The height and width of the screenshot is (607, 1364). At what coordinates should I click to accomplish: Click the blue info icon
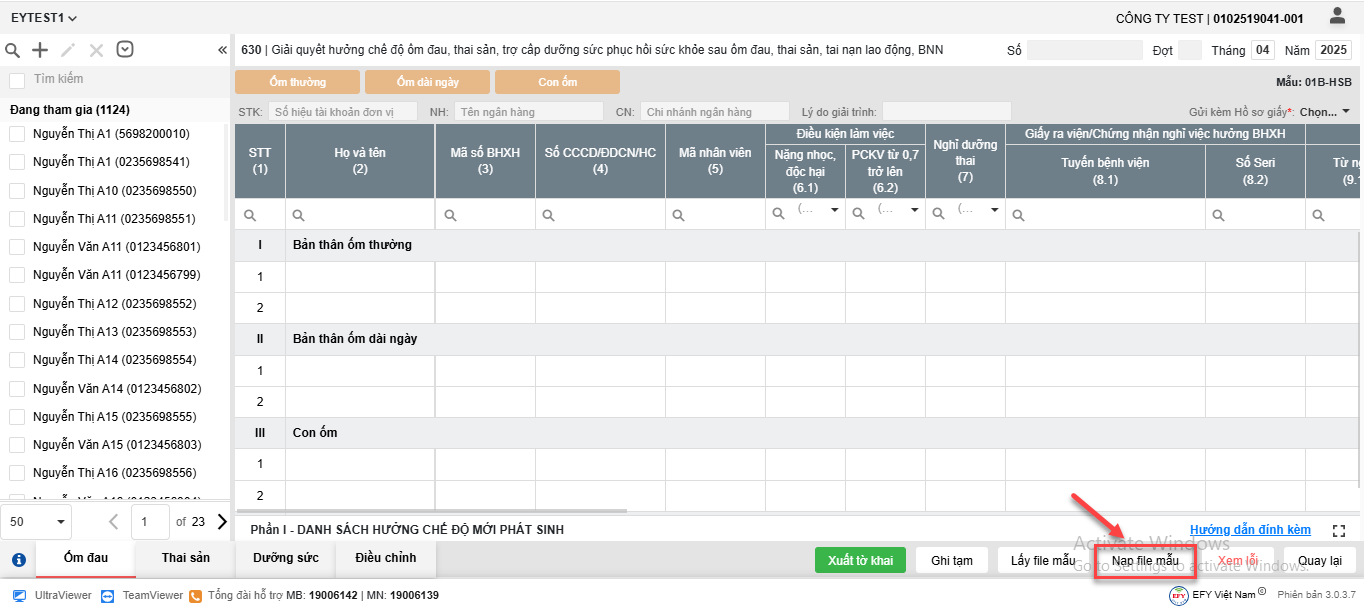coord(18,560)
